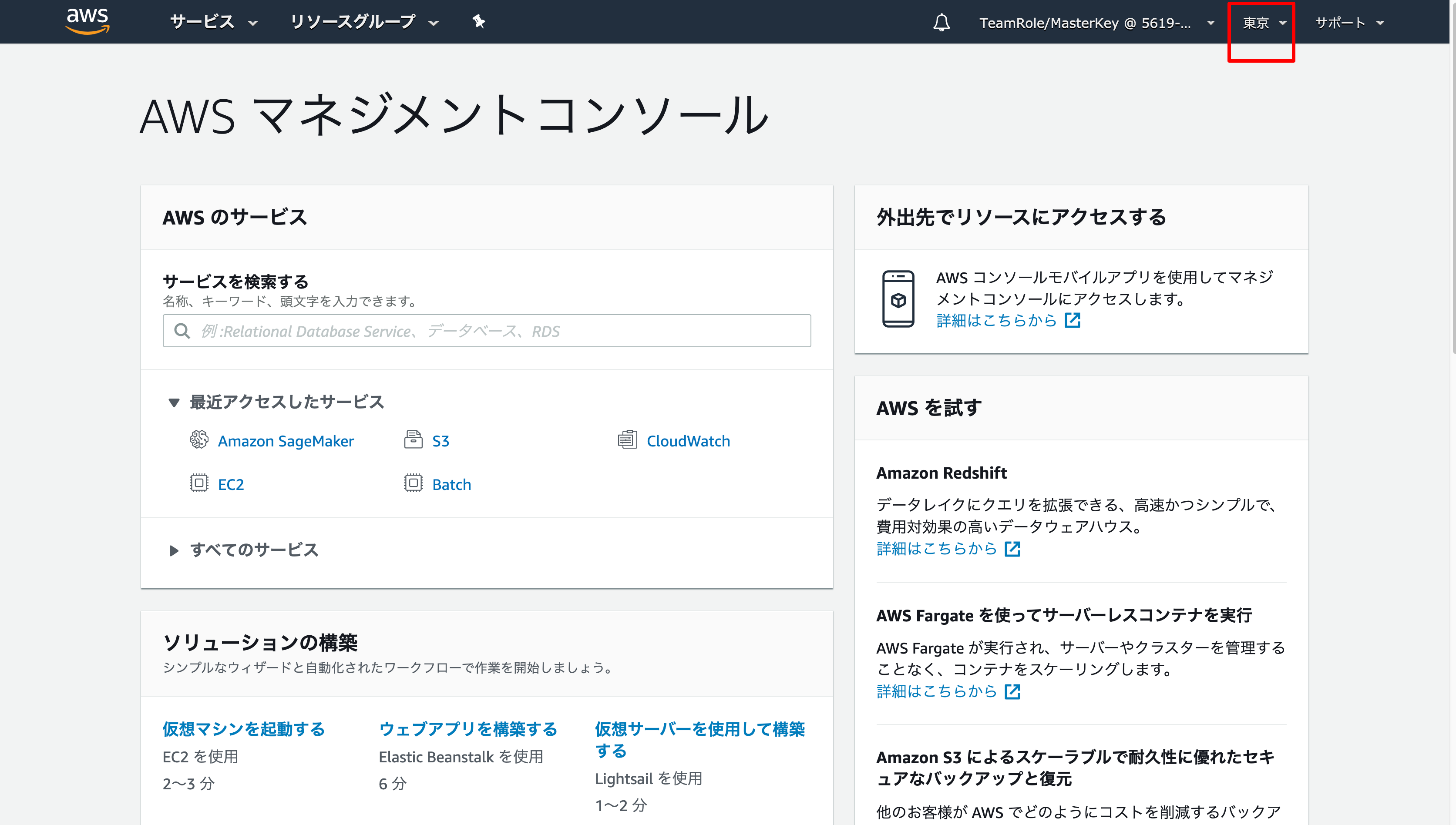Click external link icon under AWS Fargate
Image resolution: width=1456 pixels, height=825 pixels.
point(1012,692)
